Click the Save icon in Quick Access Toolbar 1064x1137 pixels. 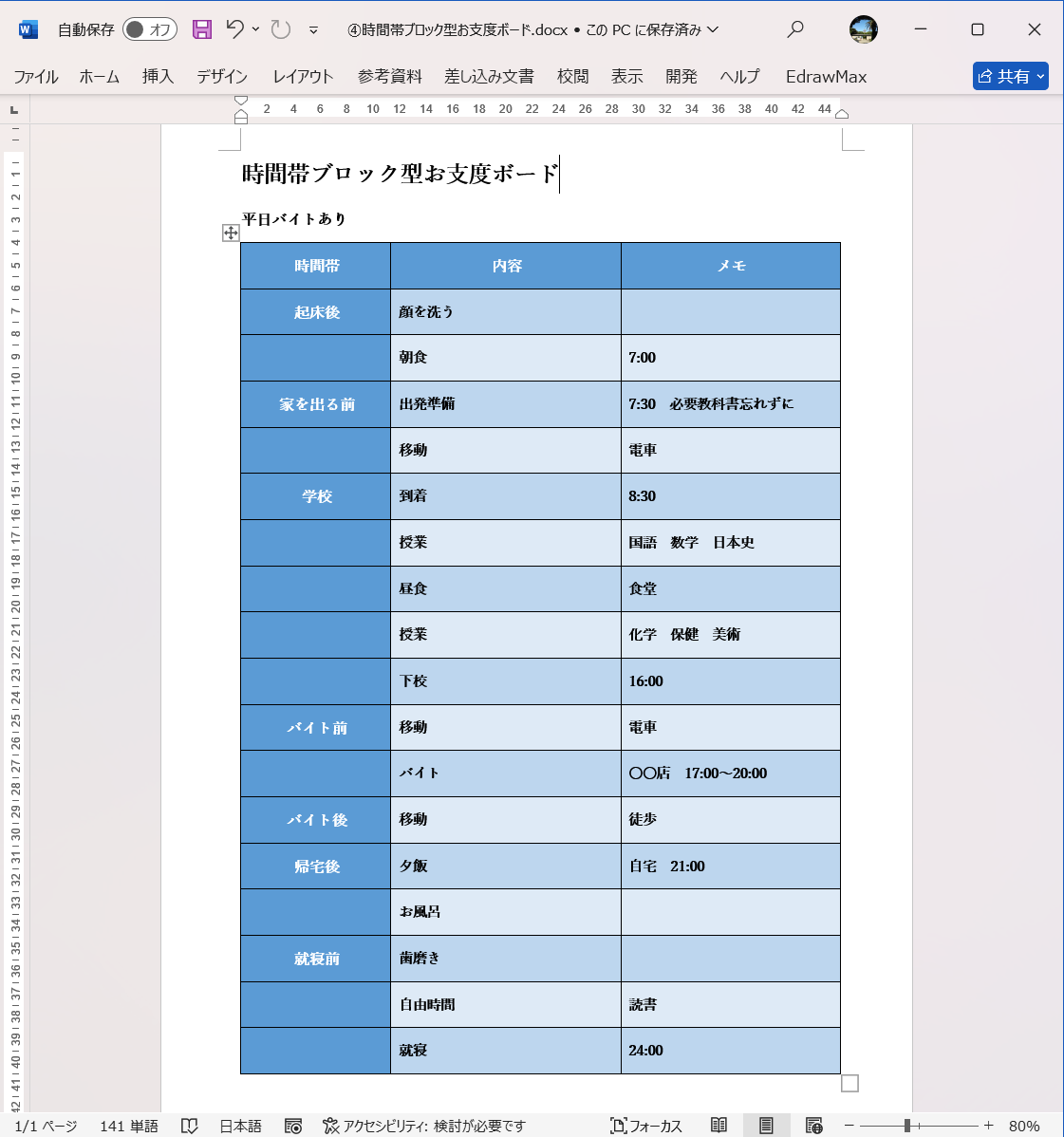pos(201,29)
